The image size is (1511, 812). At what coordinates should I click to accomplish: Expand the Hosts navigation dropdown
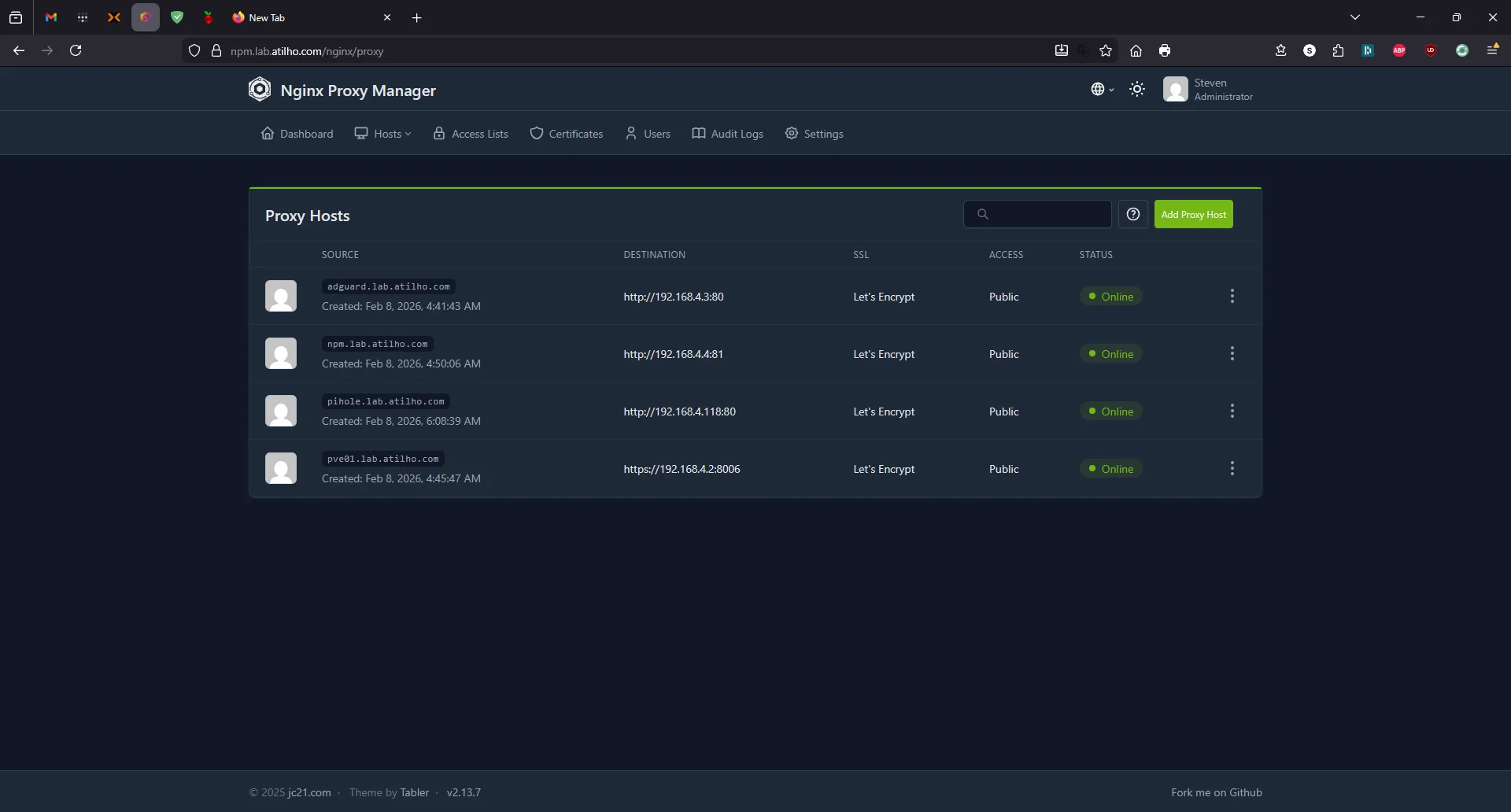pos(383,134)
